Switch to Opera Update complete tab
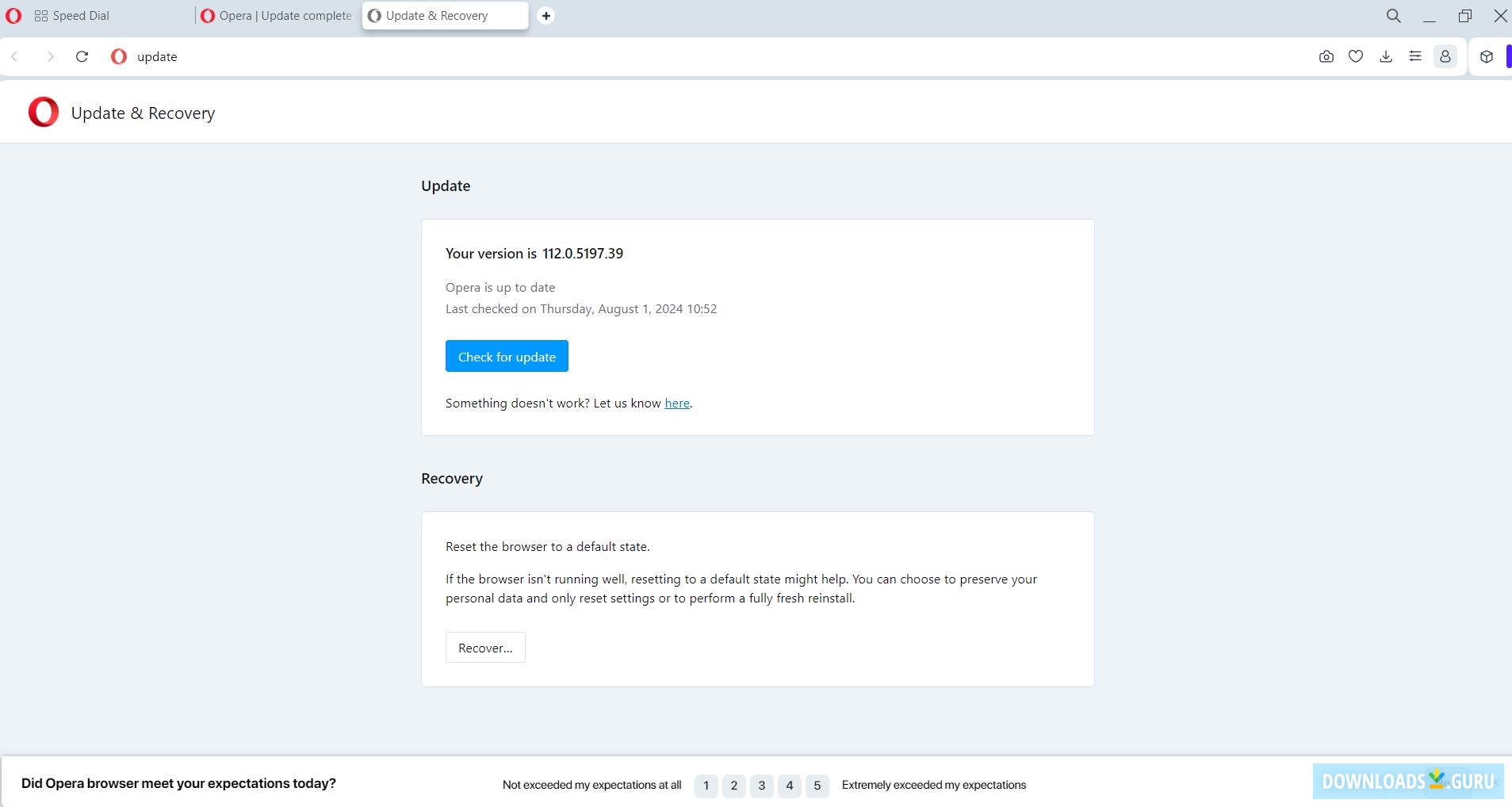The height and width of the screenshot is (807, 1512). coord(277,16)
